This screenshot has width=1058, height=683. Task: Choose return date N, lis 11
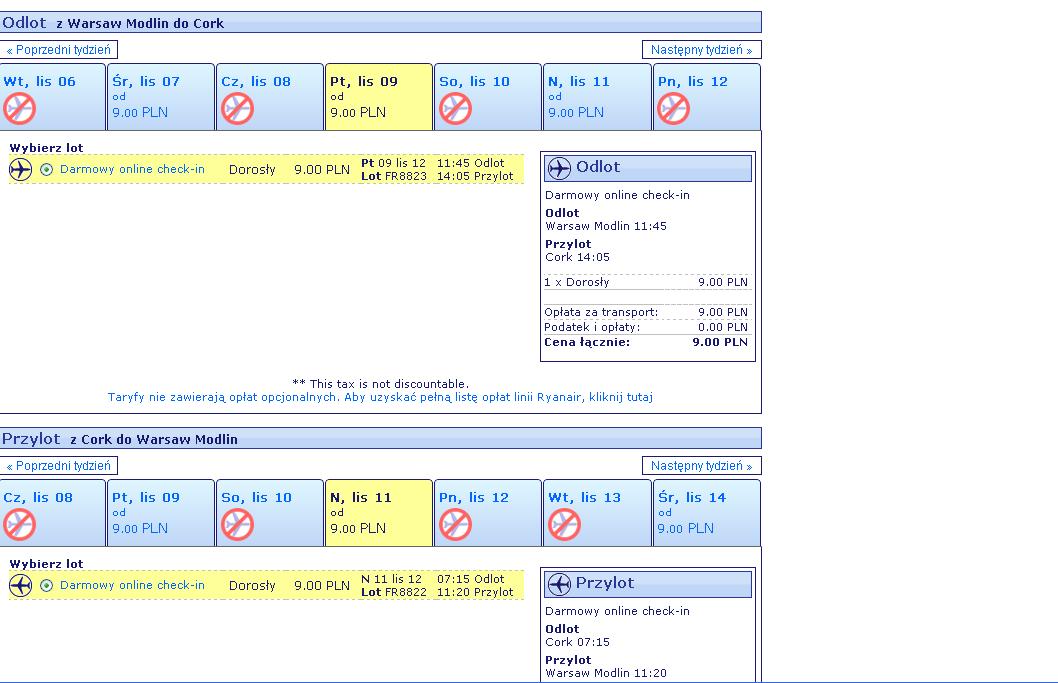tap(379, 512)
